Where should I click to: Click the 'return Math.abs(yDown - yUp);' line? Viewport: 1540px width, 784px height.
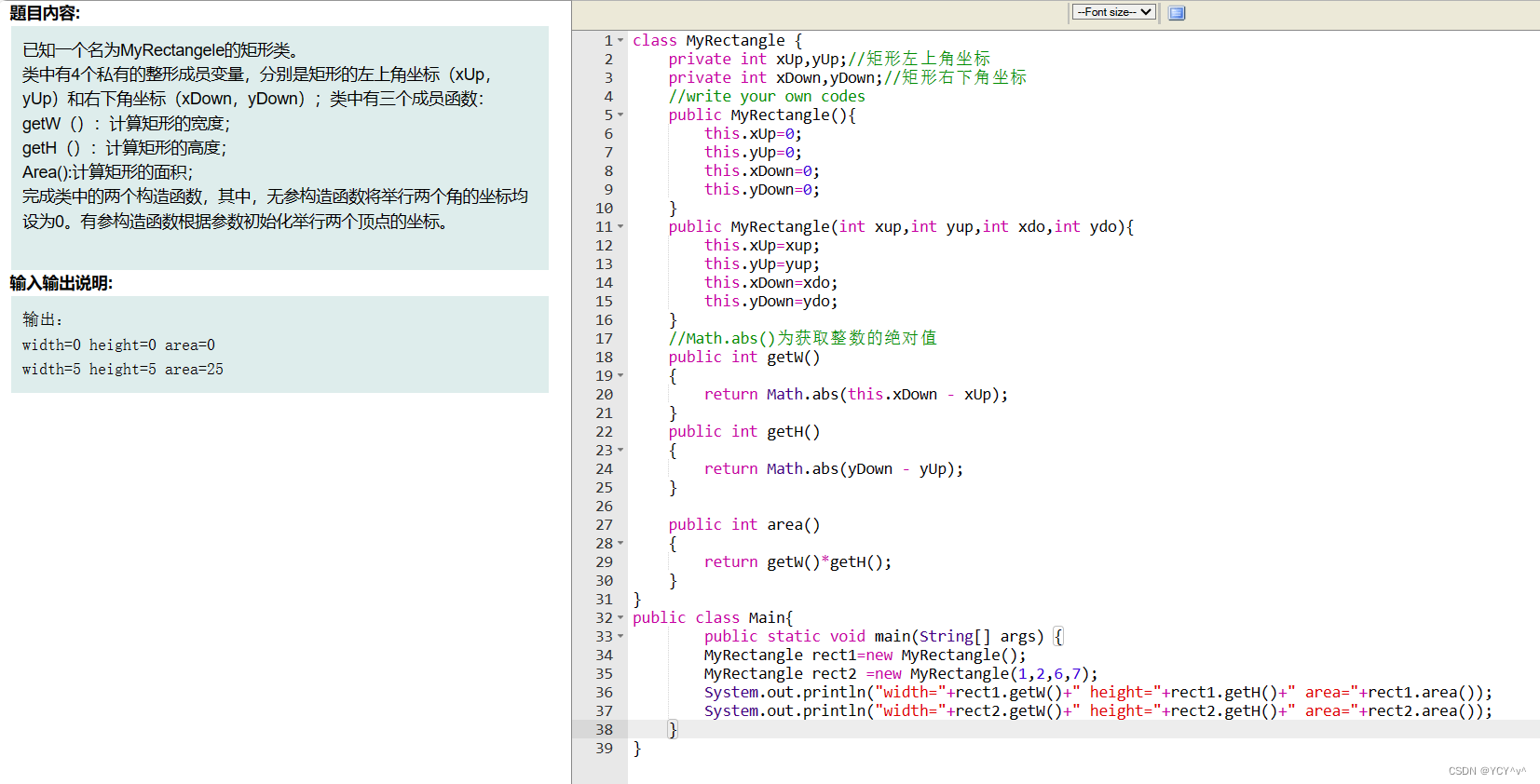click(x=834, y=468)
